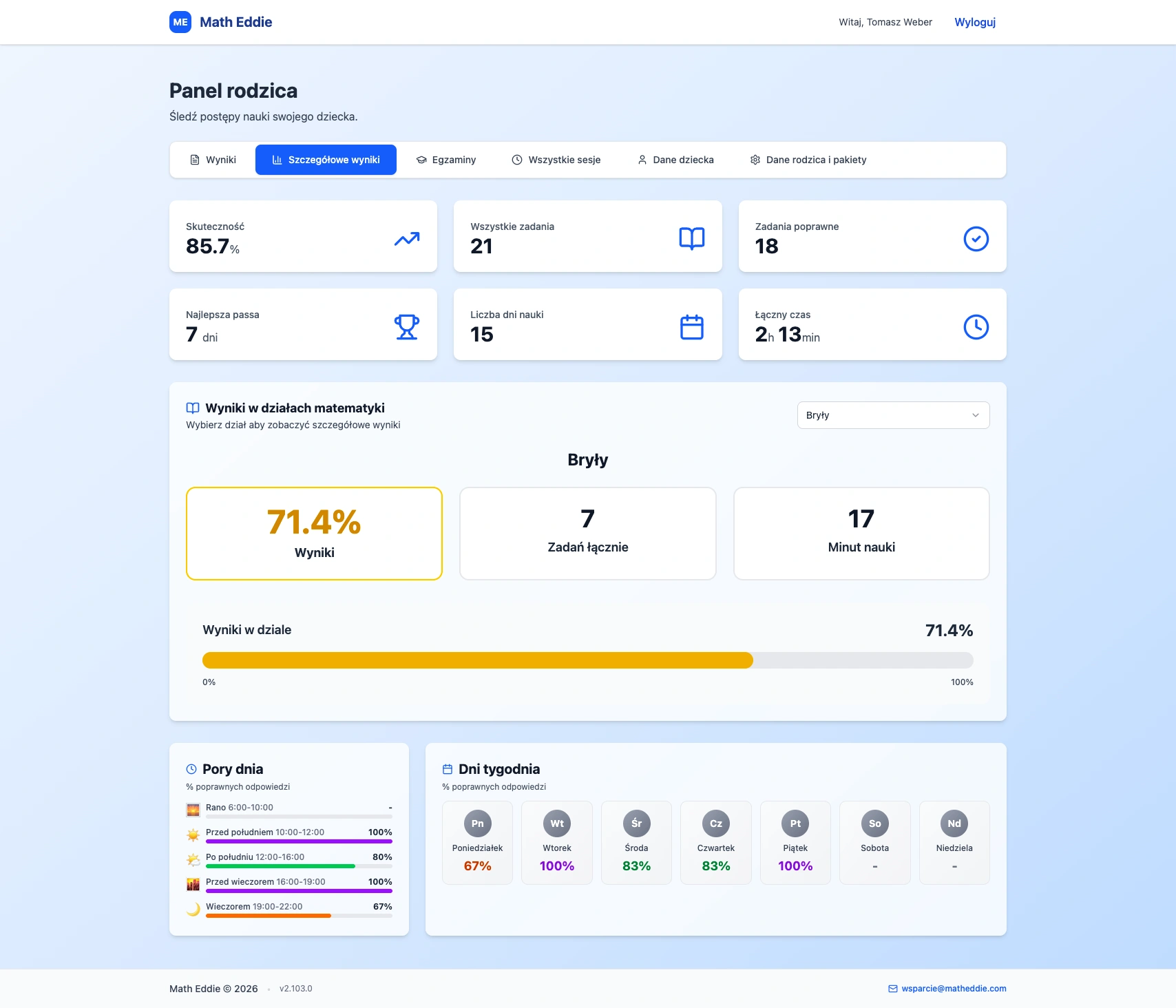Click the sun icon for Przed południem
This screenshot has width=1176, height=1008.
(193, 834)
